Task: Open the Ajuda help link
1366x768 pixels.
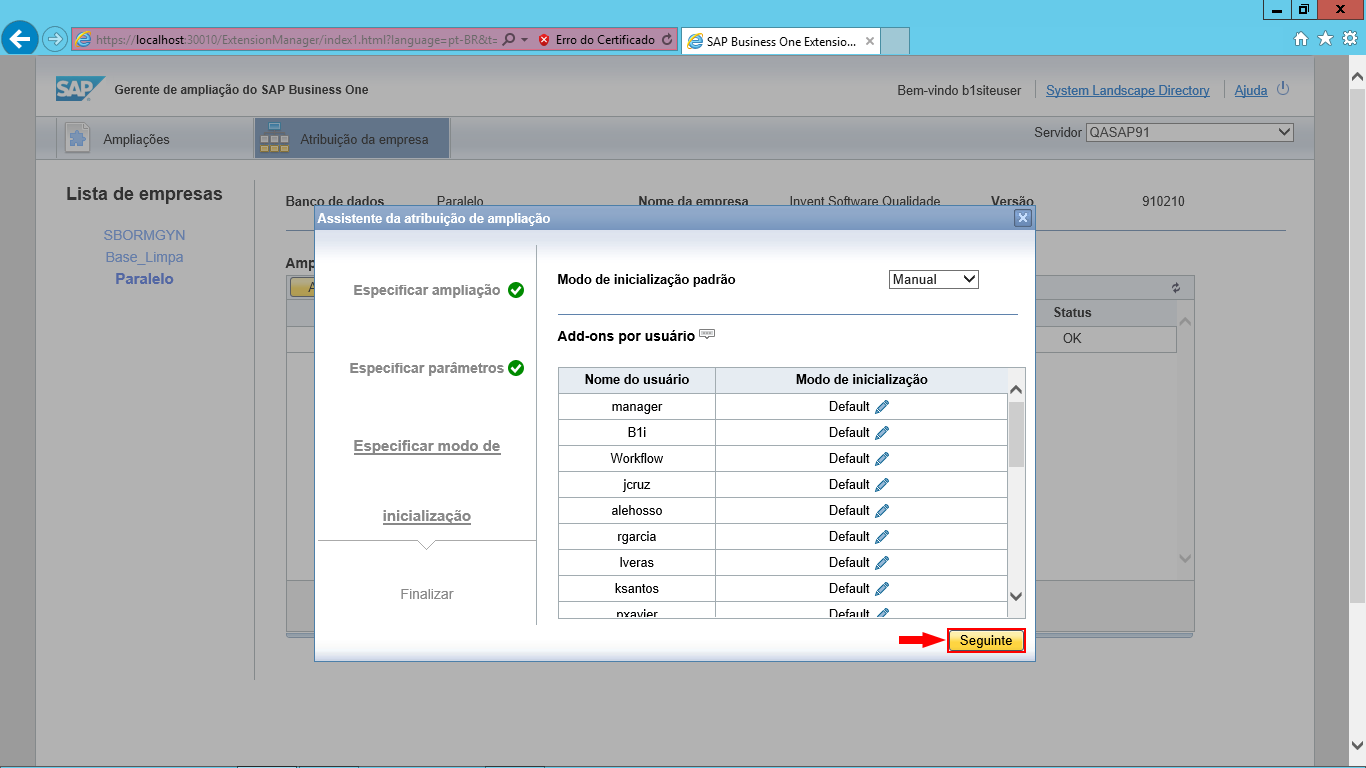Action: (x=1251, y=90)
